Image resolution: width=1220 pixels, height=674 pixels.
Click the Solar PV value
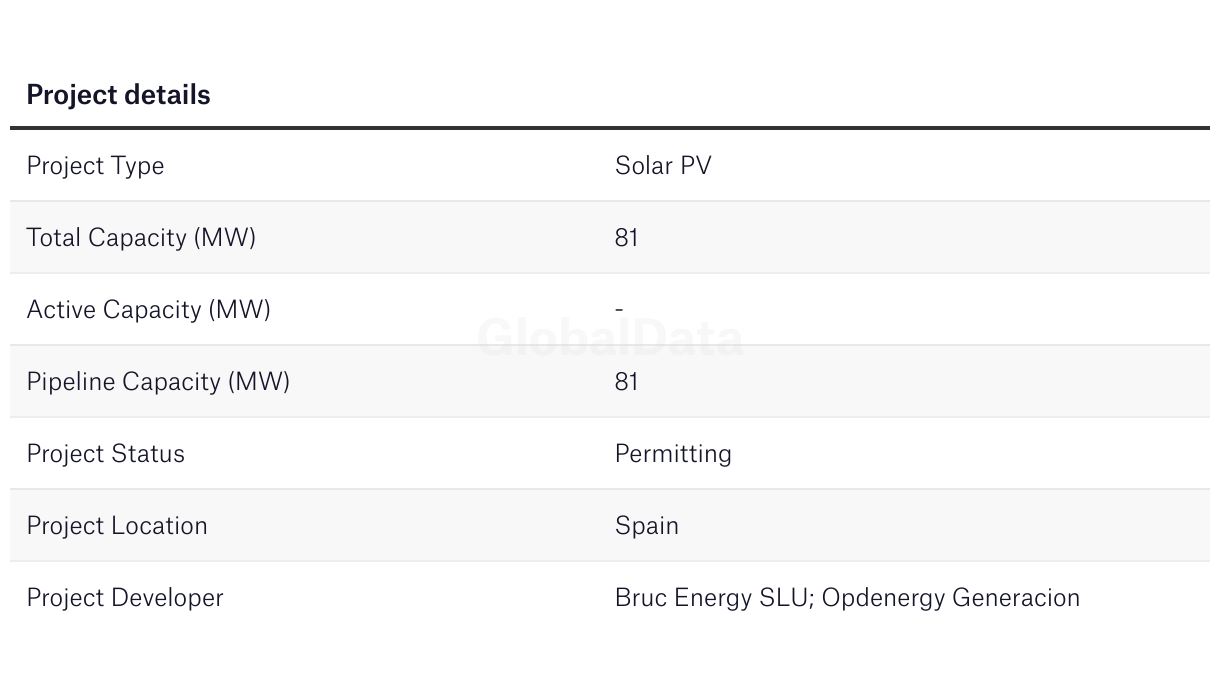[x=663, y=166]
